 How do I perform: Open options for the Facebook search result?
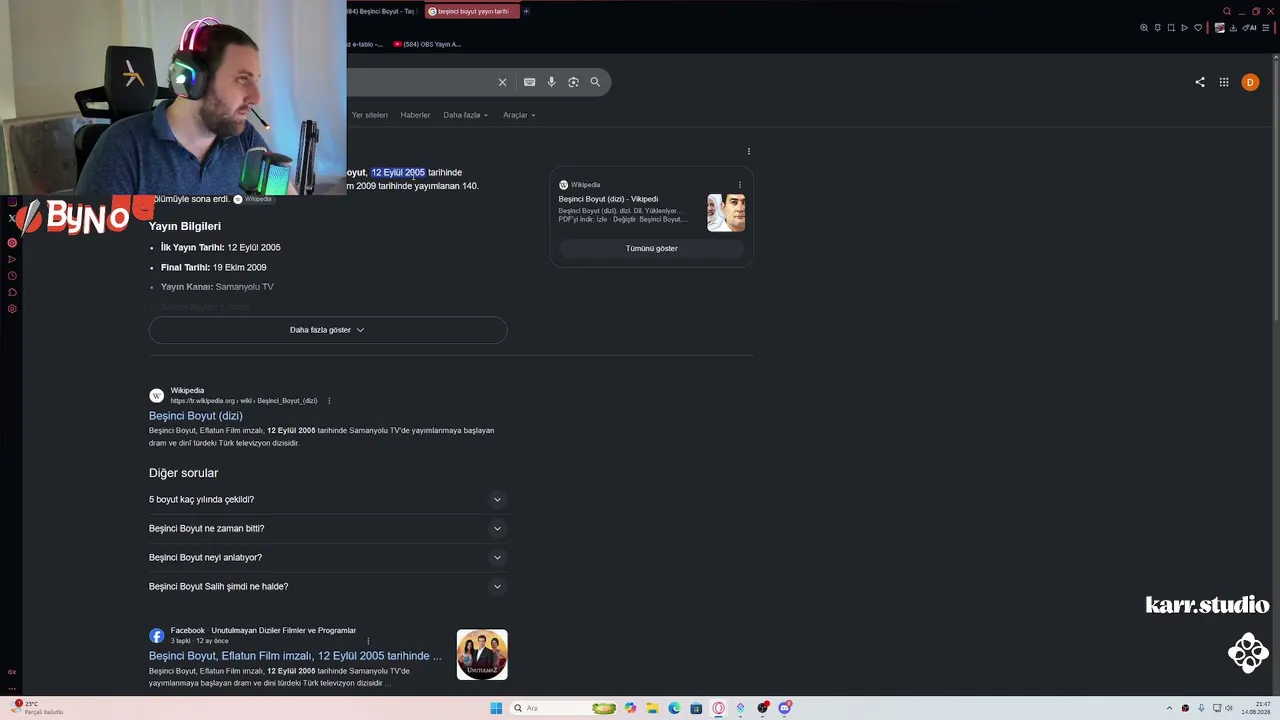click(x=368, y=641)
